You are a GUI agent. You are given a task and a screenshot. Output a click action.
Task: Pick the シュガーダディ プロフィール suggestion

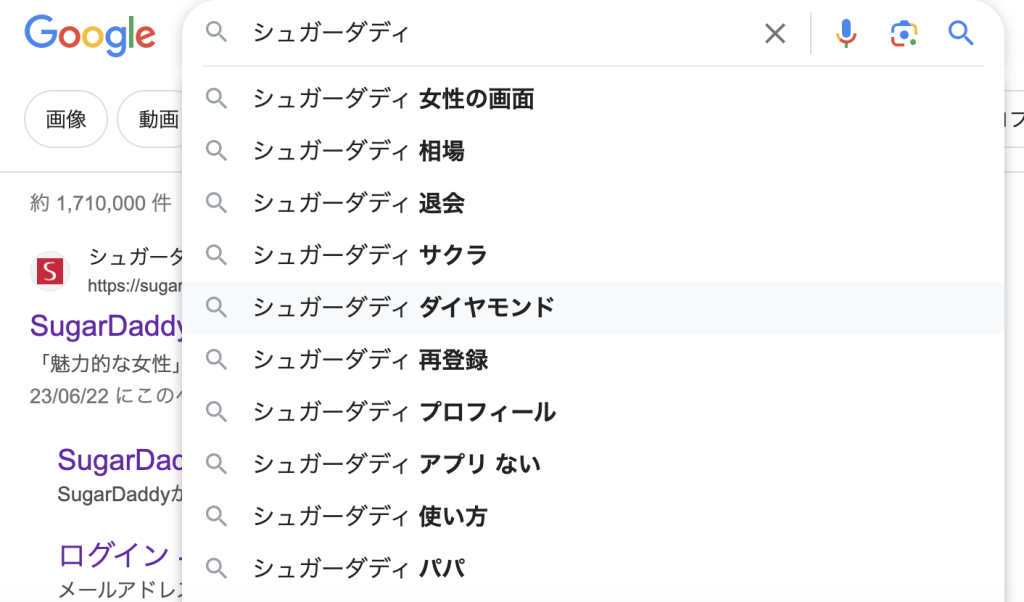coord(403,412)
